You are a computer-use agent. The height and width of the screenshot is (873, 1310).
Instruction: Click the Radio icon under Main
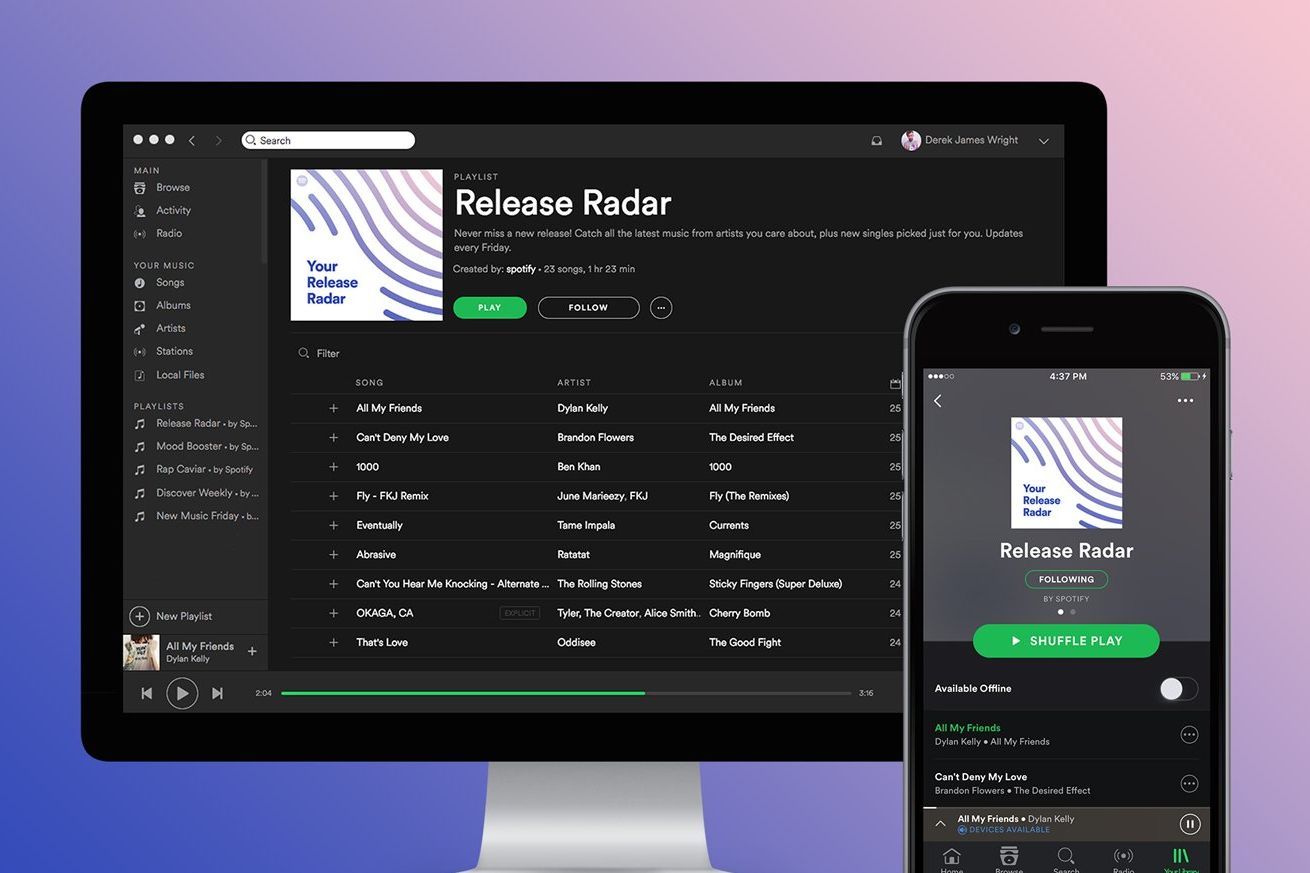tap(142, 233)
